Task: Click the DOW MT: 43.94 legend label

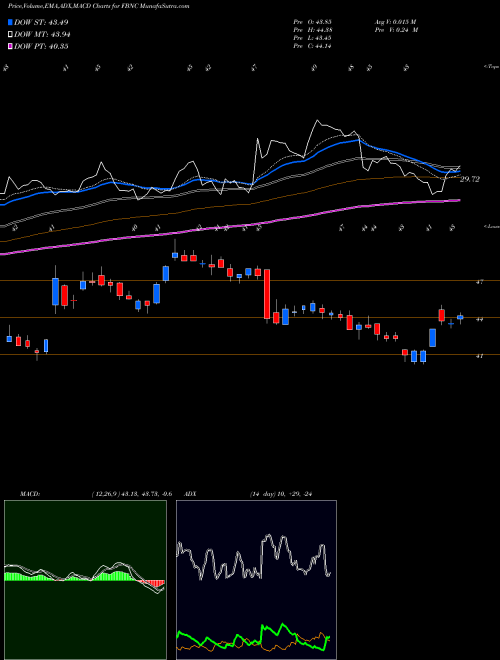Action: (42, 35)
